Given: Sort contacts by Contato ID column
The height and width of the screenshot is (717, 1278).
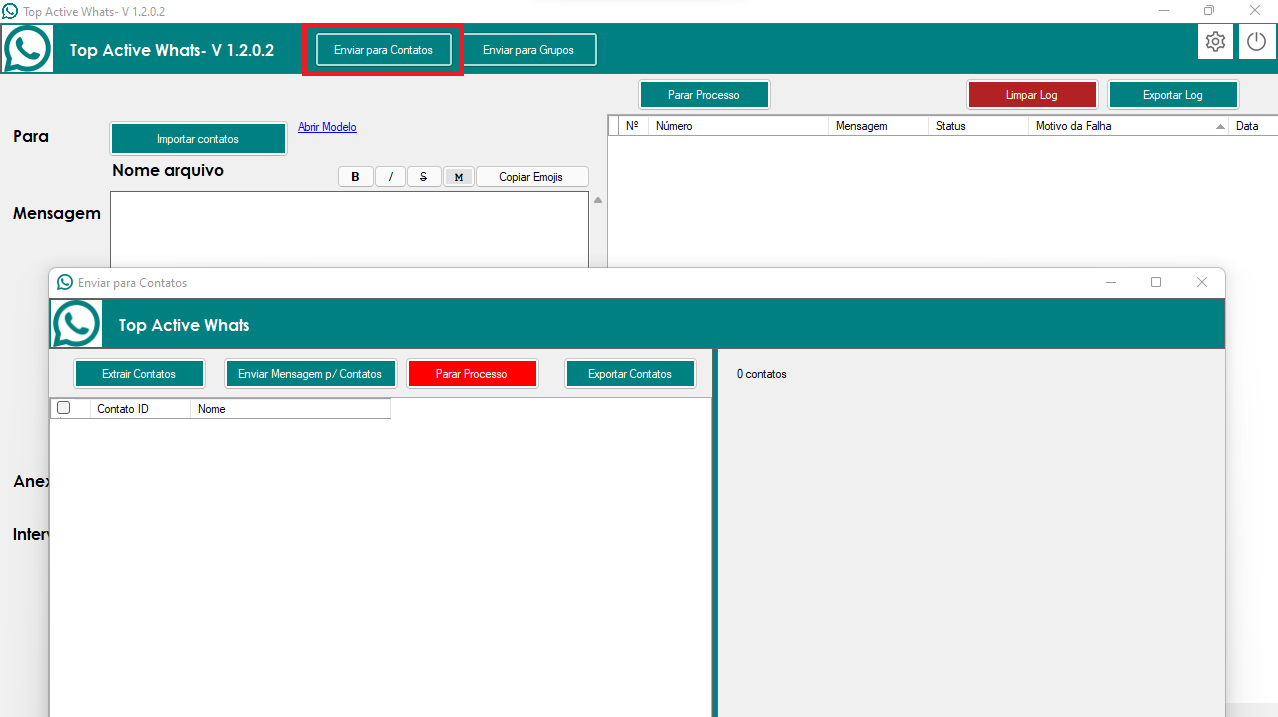Looking at the screenshot, I should tap(140, 409).
